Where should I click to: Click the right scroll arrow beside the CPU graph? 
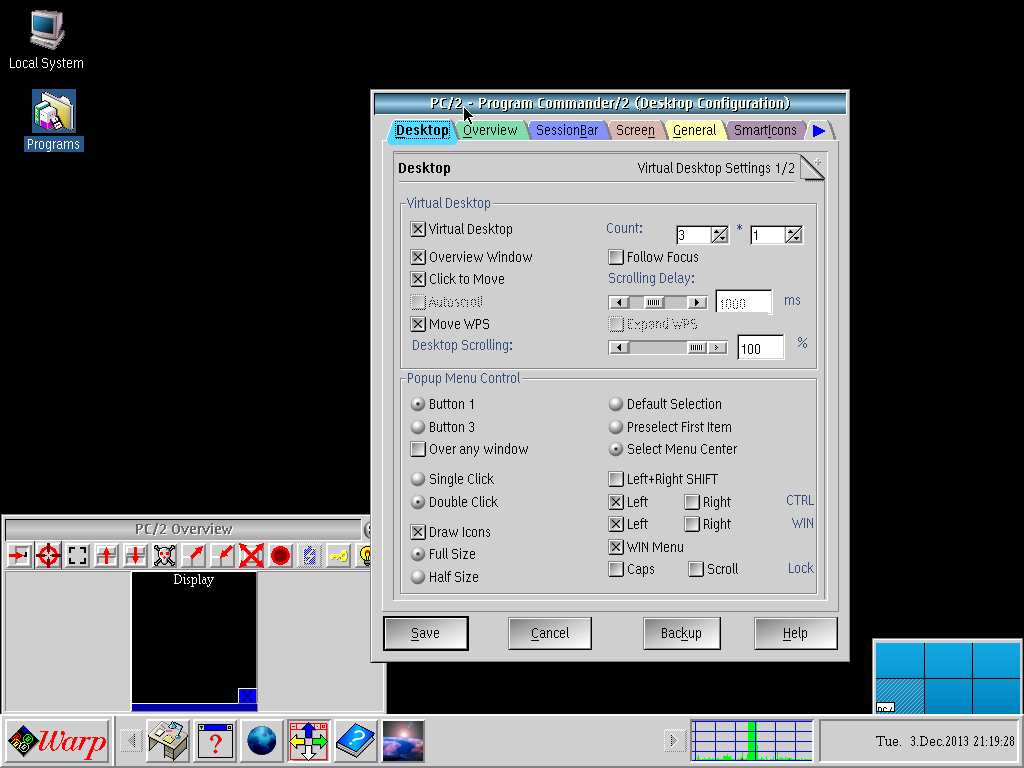[674, 741]
